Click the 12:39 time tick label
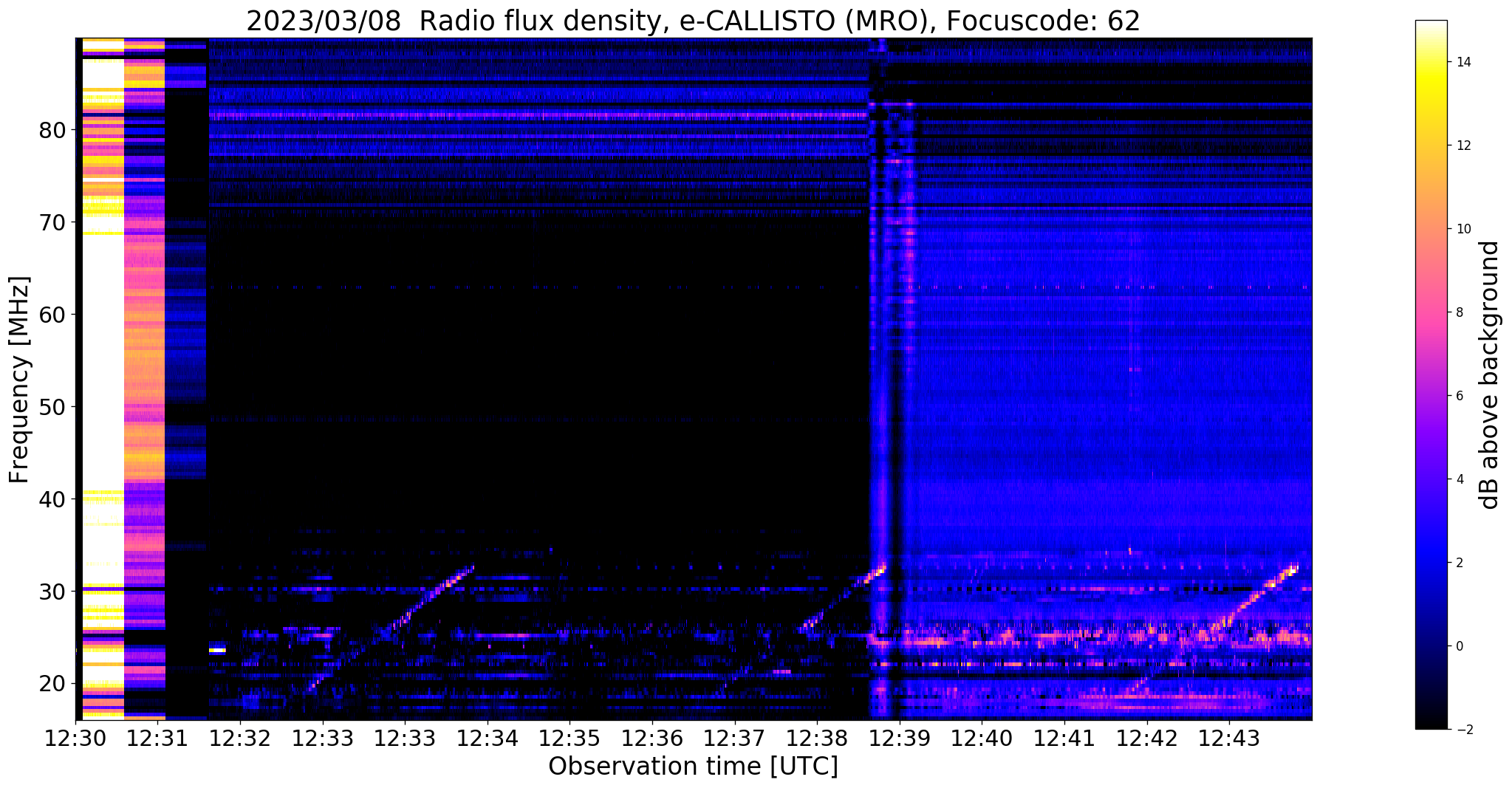This screenshot has width=1512, height=788. click(x=899, y=738)
